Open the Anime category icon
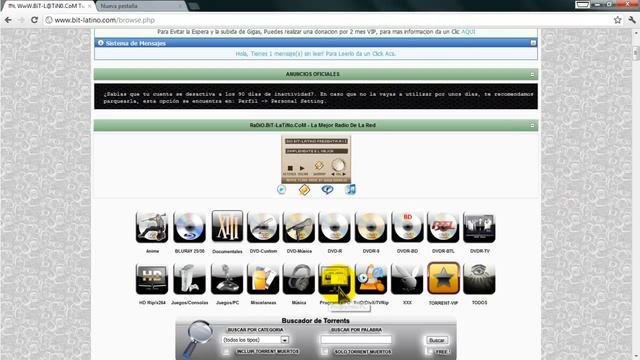Viewport: 640px width, 360px height. coord(152,227)
